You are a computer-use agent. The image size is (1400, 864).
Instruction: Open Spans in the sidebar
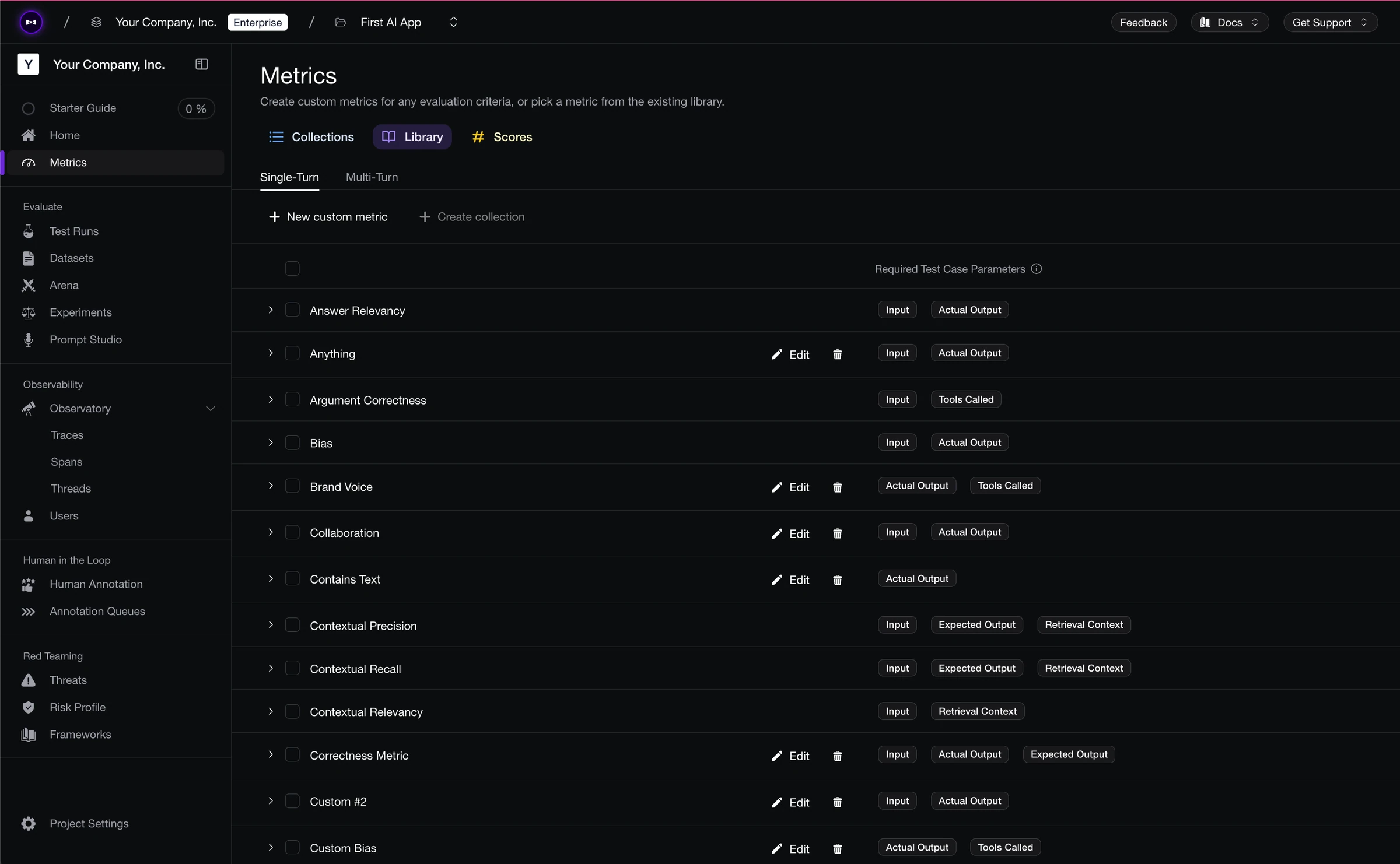pos(66,462)
